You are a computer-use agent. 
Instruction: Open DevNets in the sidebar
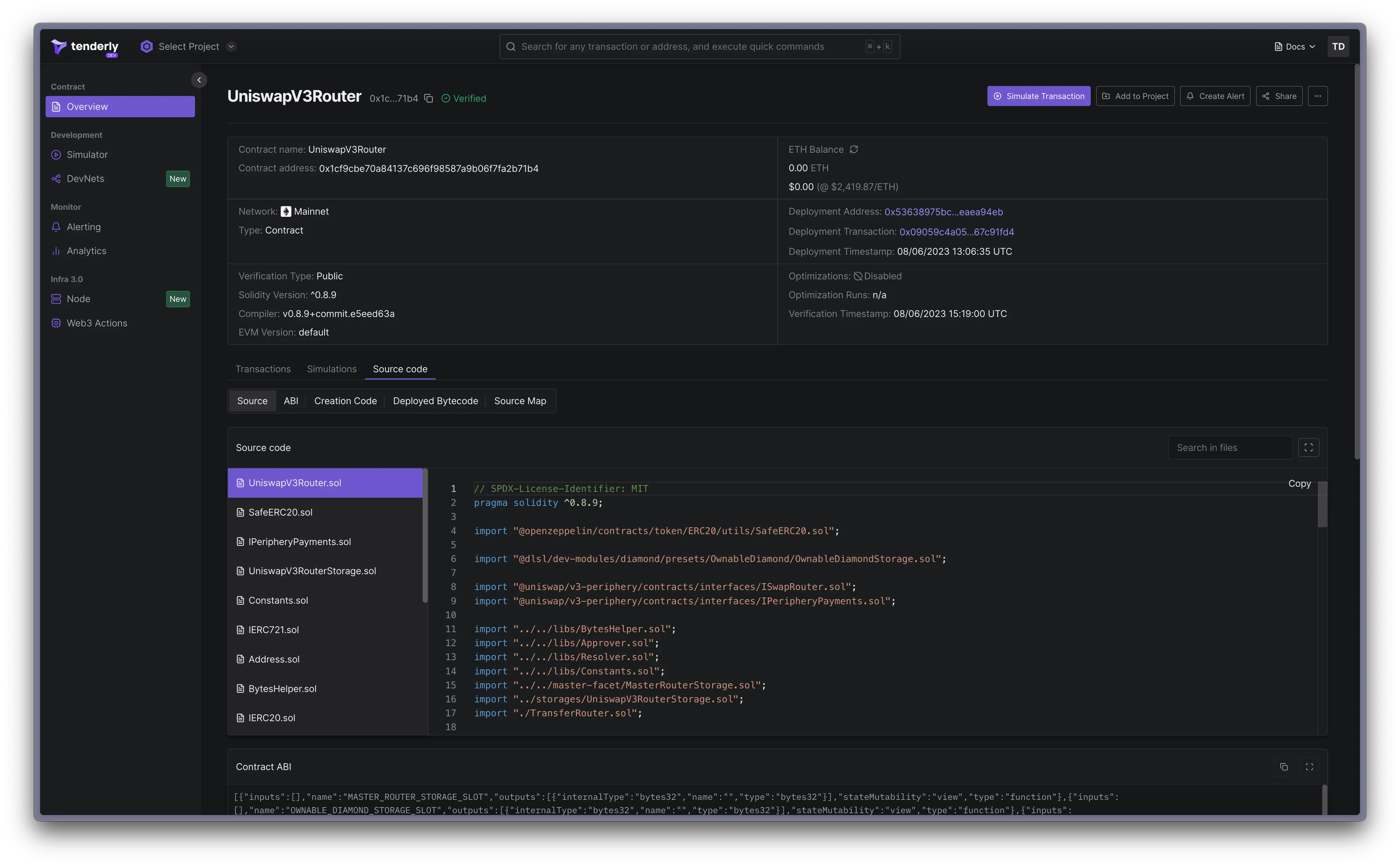click(x=85, y=178)
